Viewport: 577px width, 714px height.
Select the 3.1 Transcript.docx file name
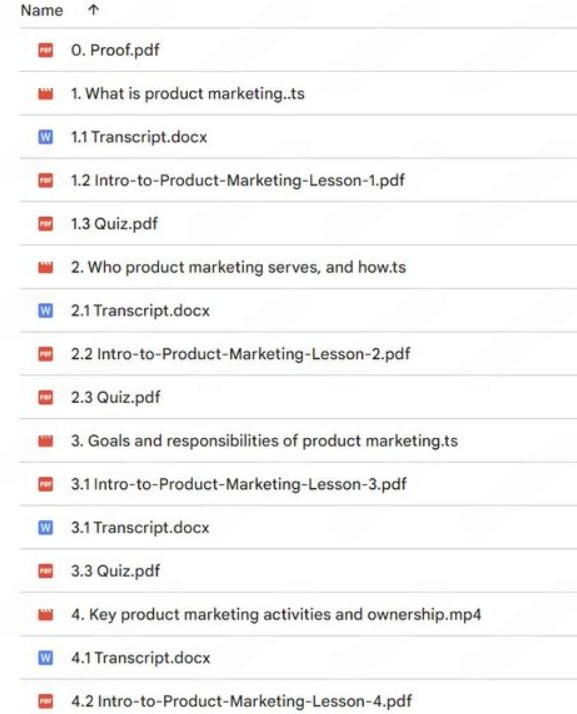[140, 527]
